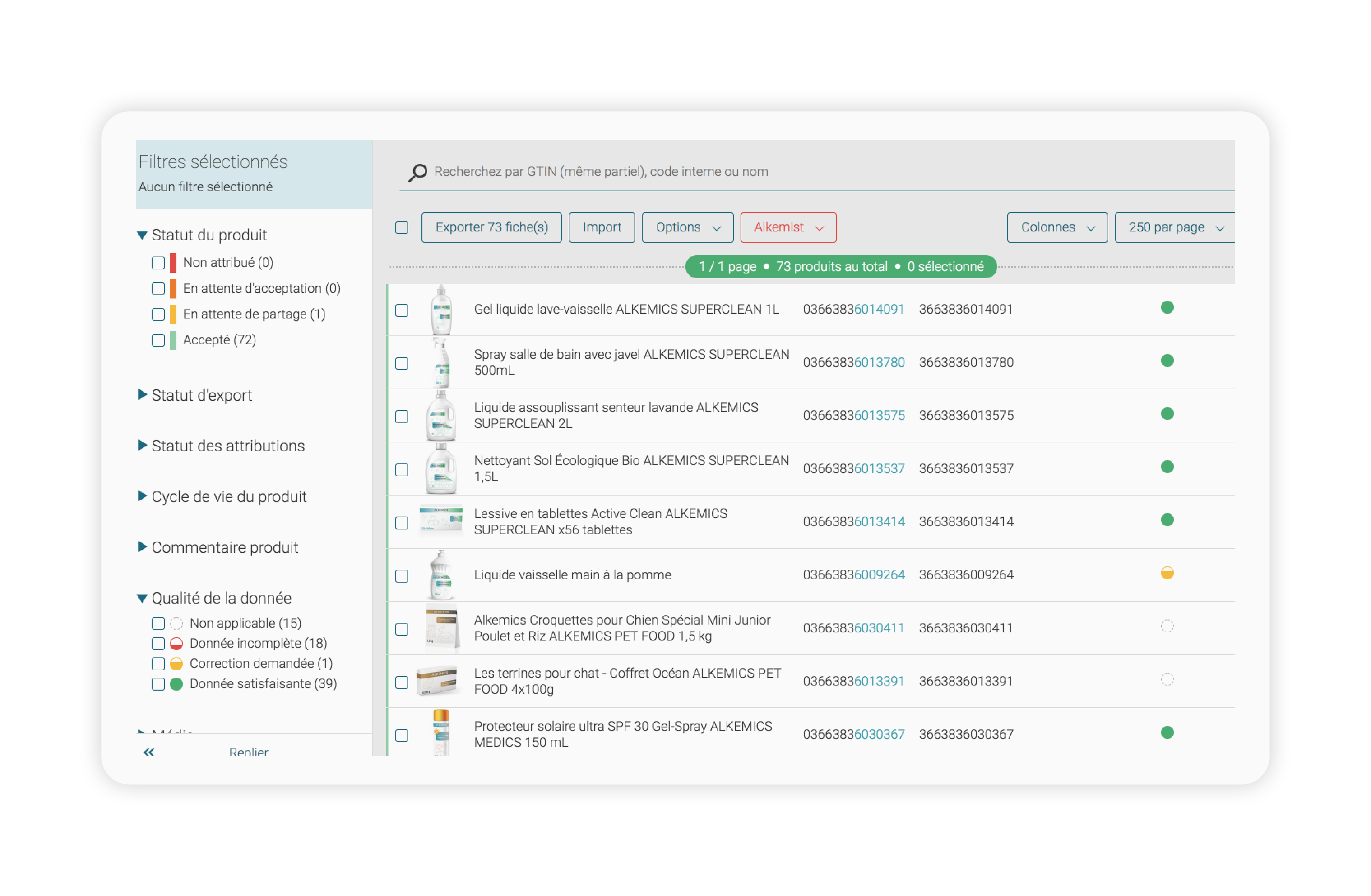Image resolution: width=1371 pixels, height=896 pixels.
Task: Select the Nettoyant Sol Écologique row checkbox
Action: pos(401,470)
